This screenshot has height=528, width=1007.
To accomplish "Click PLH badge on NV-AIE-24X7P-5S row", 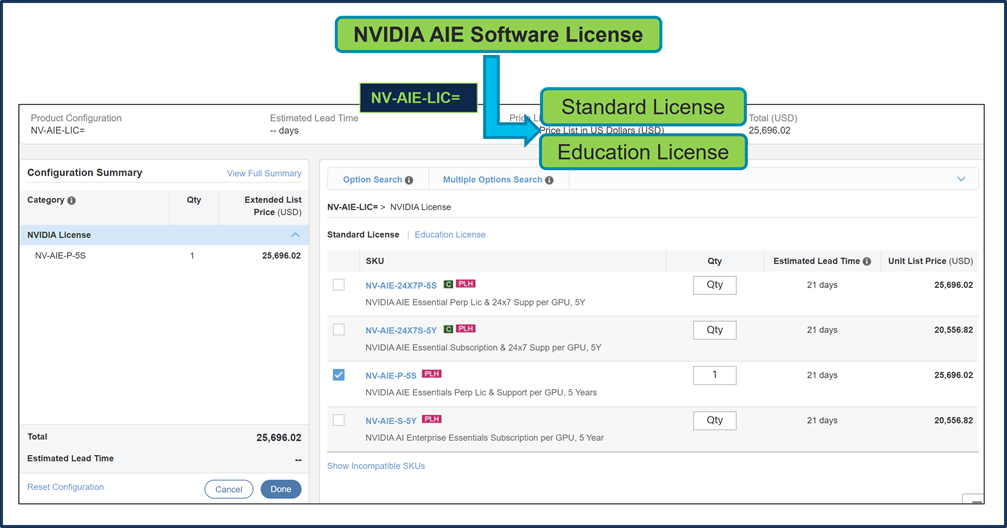I will click(466, 284).
